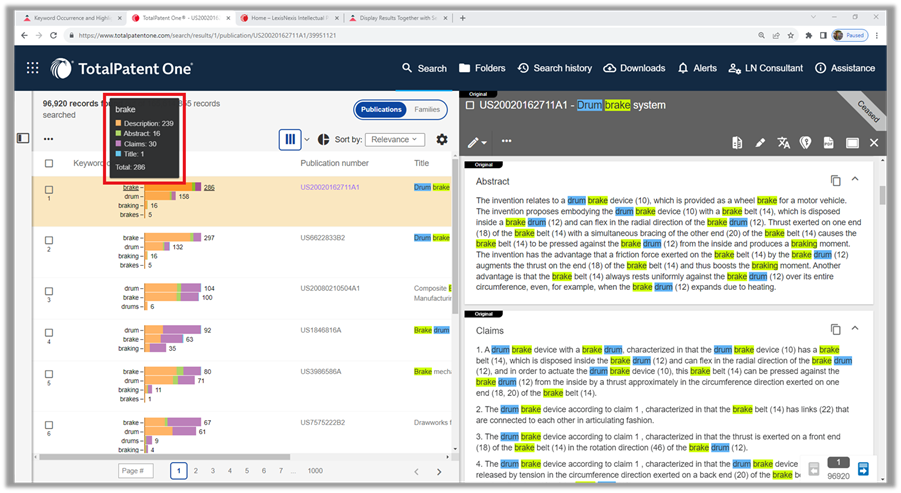Open results settings gear
This screenshot has height=493, width=901.
click(441, 139)
